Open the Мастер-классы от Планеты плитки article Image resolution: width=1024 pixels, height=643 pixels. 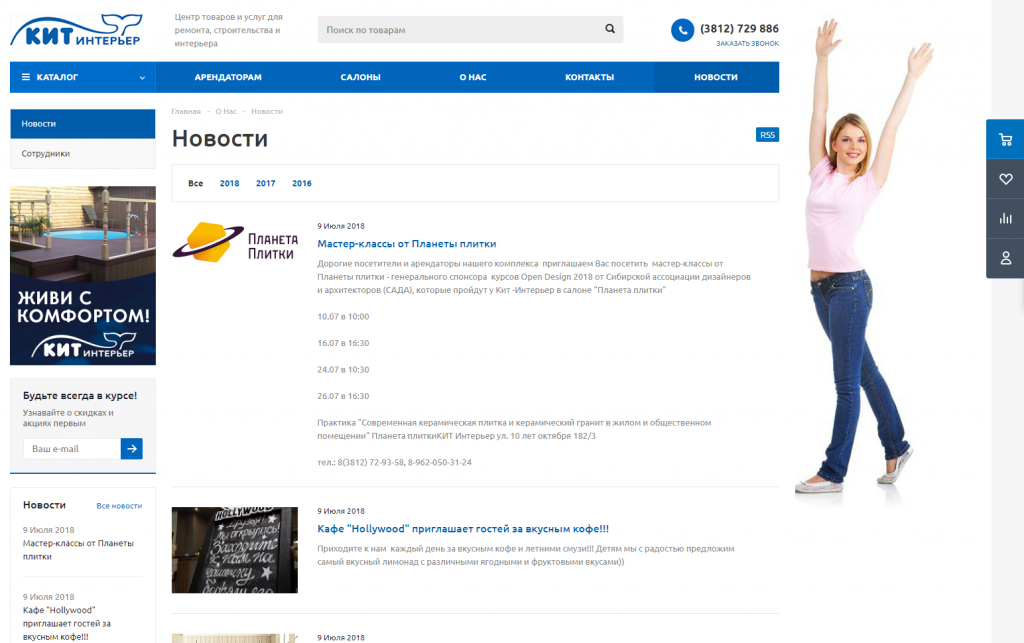point(406,244)
